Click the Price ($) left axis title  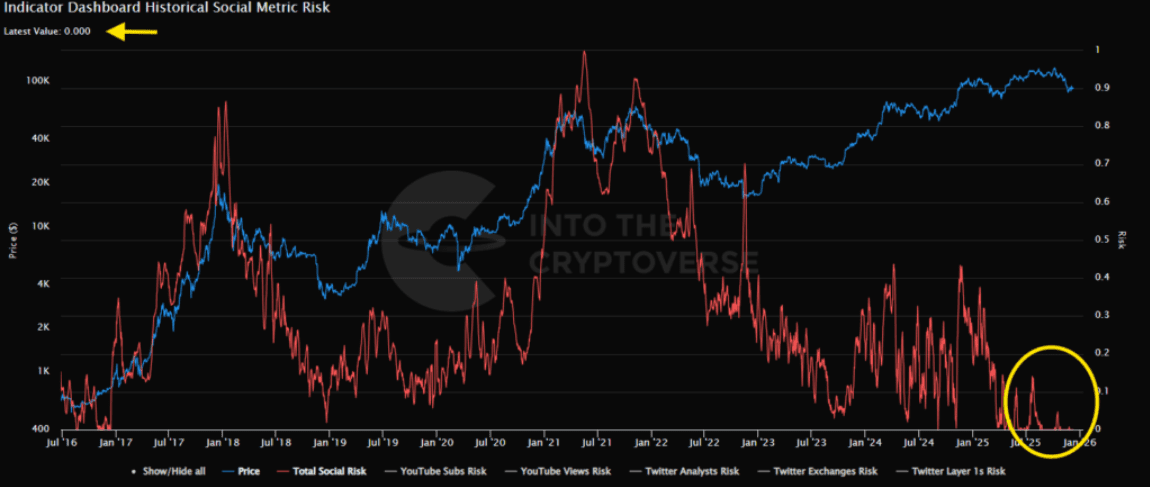[x=12, y=240]
